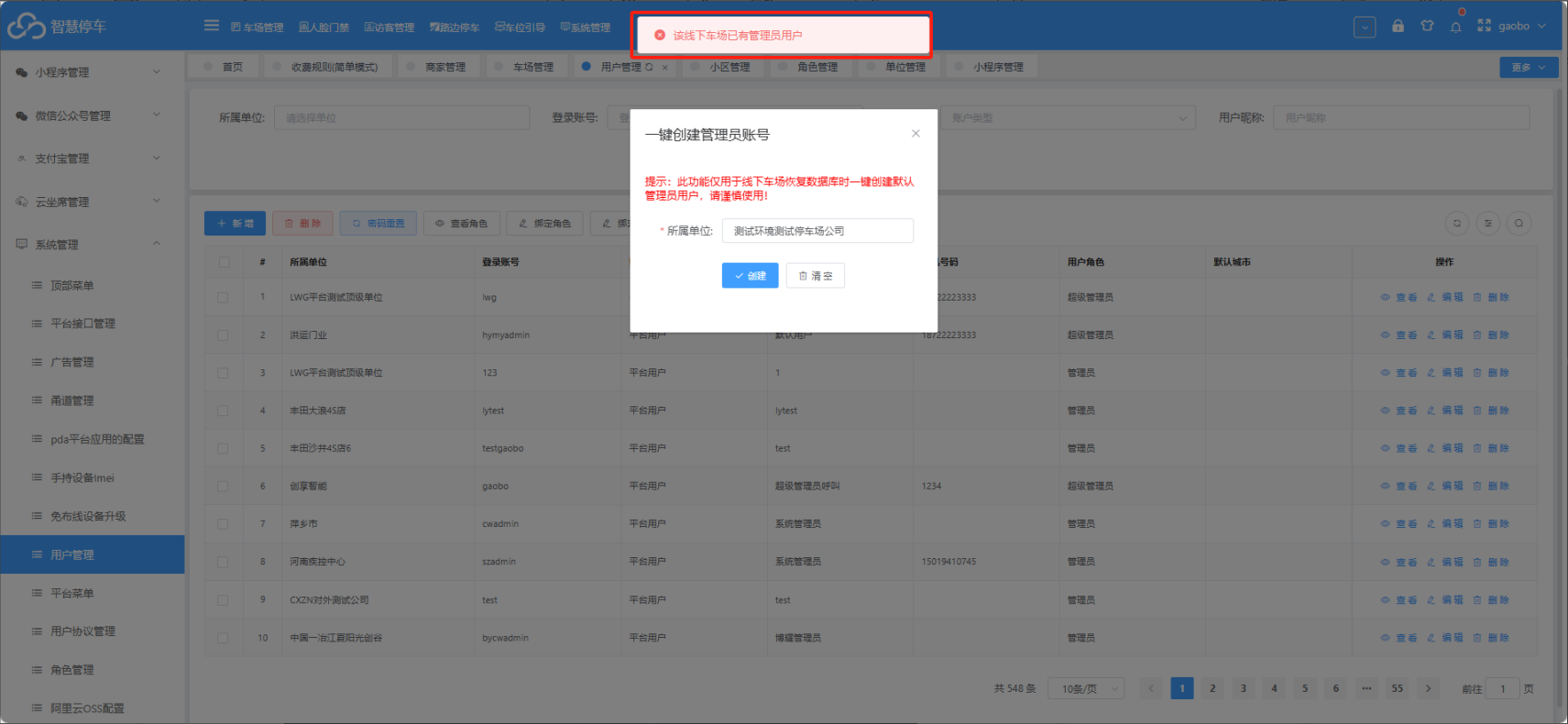Check the row checkbox for lwg
The width and height of the screenshot is (1568, 724).
223,298
